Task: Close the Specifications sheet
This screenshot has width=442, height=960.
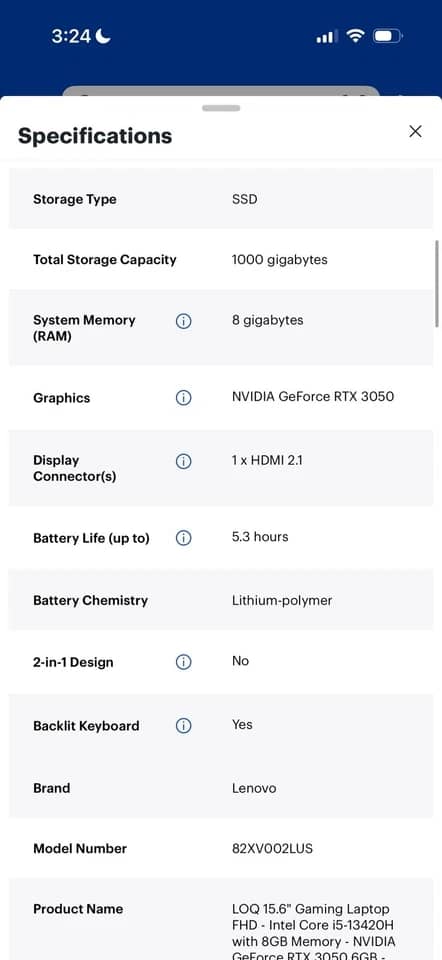Action: (x=415, y=131)
